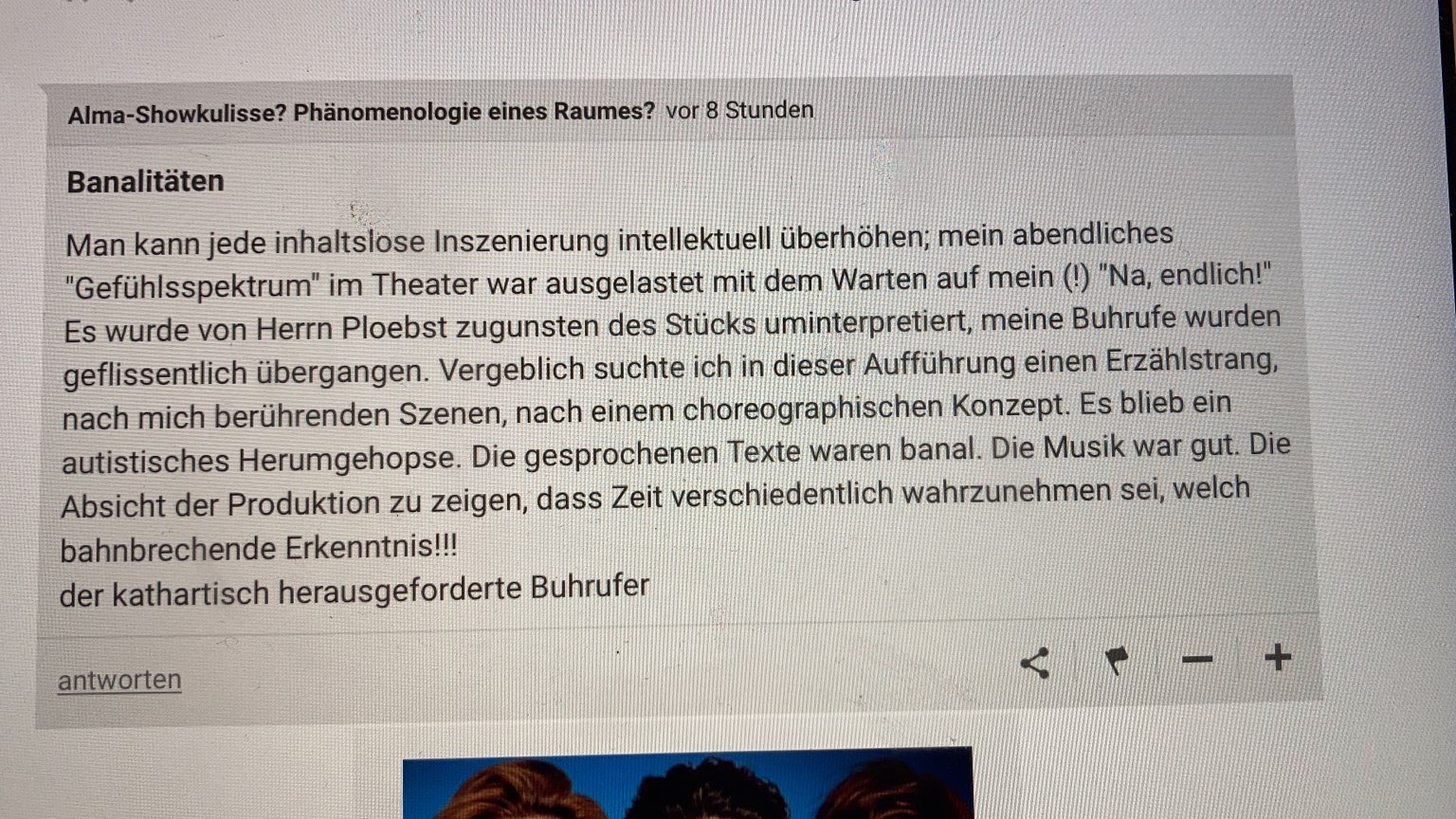Screen dimensions: 1456x819
Task: Open the photo thumbnail below the comment
Action: 687,783
